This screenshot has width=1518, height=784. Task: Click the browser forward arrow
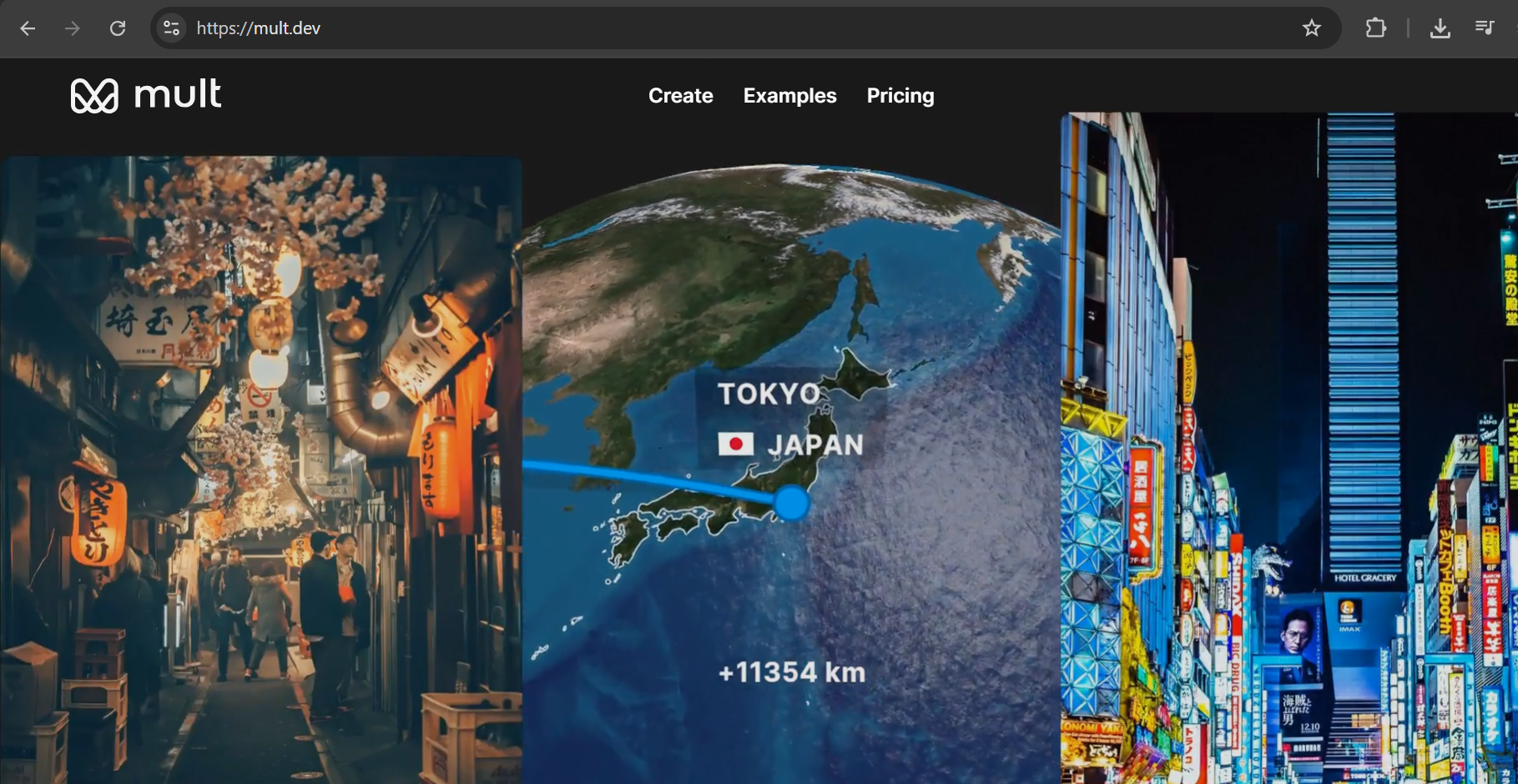73,28
